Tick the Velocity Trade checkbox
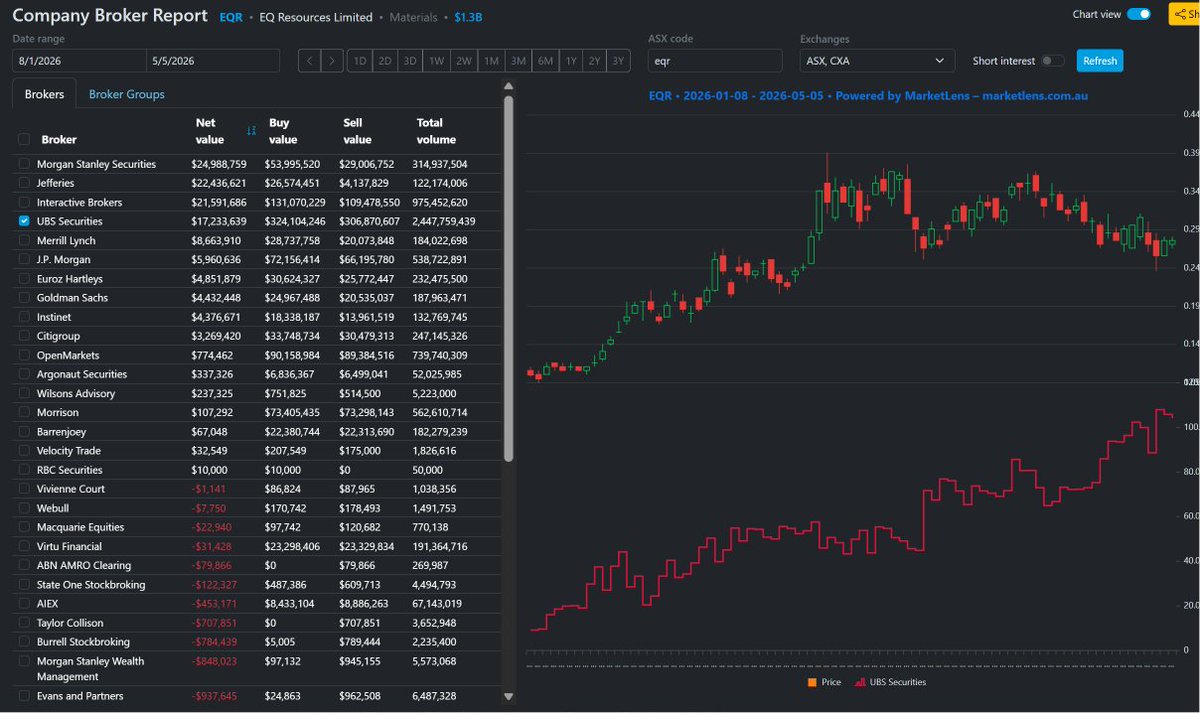 point(24,450)
